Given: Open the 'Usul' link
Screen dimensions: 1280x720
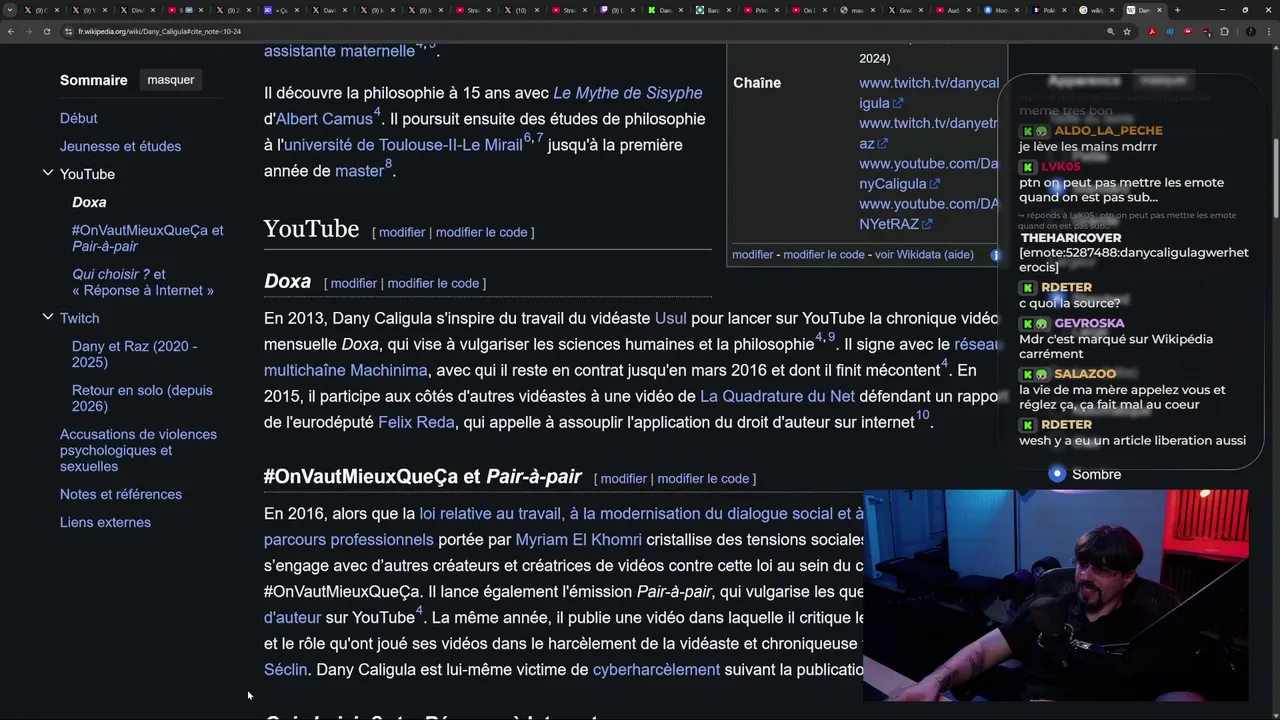Looking at the screenshot, I should [670, 318].
